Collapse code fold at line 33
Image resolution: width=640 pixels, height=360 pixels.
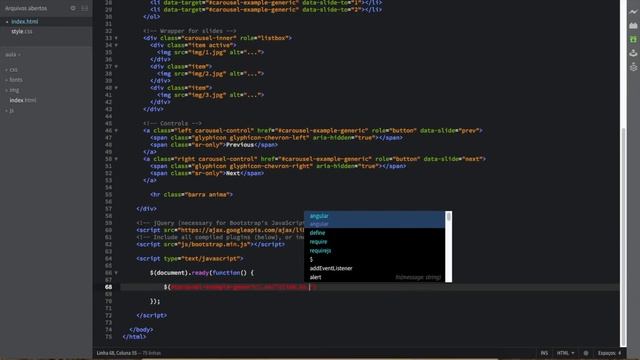point(116,38)
